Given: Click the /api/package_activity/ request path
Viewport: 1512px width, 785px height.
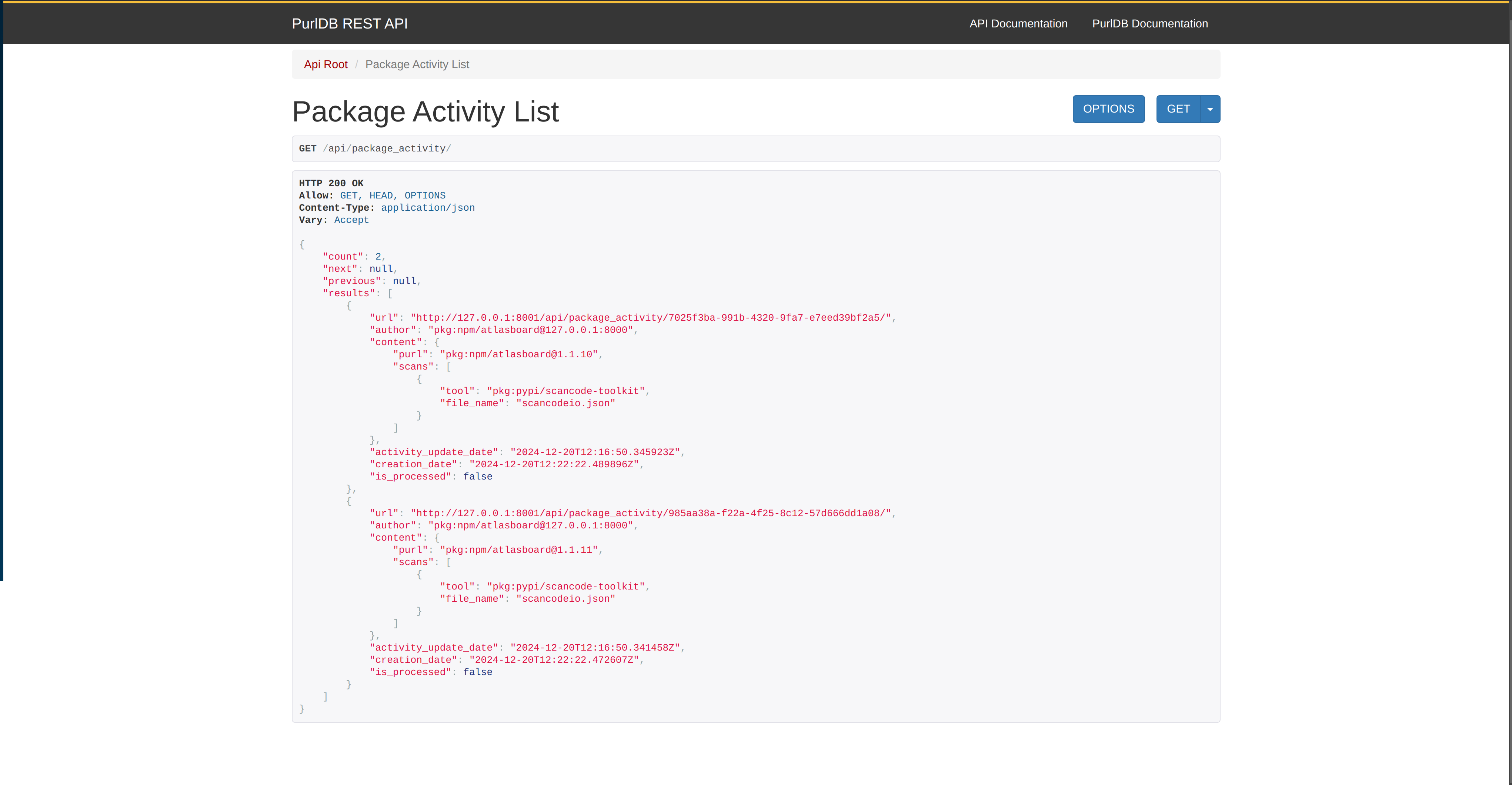Looking at the screenshot, I should [387, 148].
